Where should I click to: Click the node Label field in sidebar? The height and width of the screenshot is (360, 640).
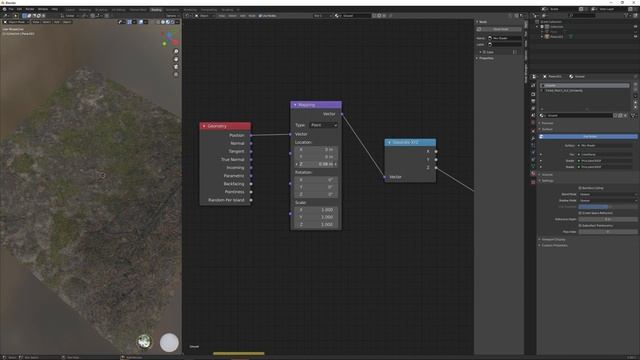click(504, 44)
